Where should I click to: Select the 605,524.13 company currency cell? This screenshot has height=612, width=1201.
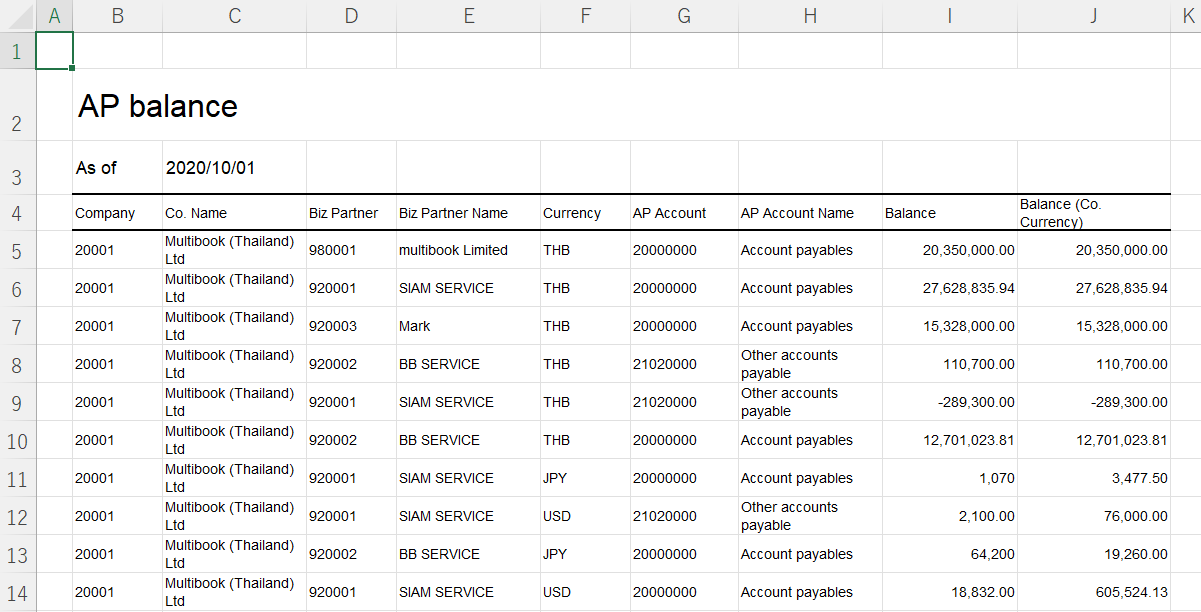pyautogui.click(x=1094, y=592)
